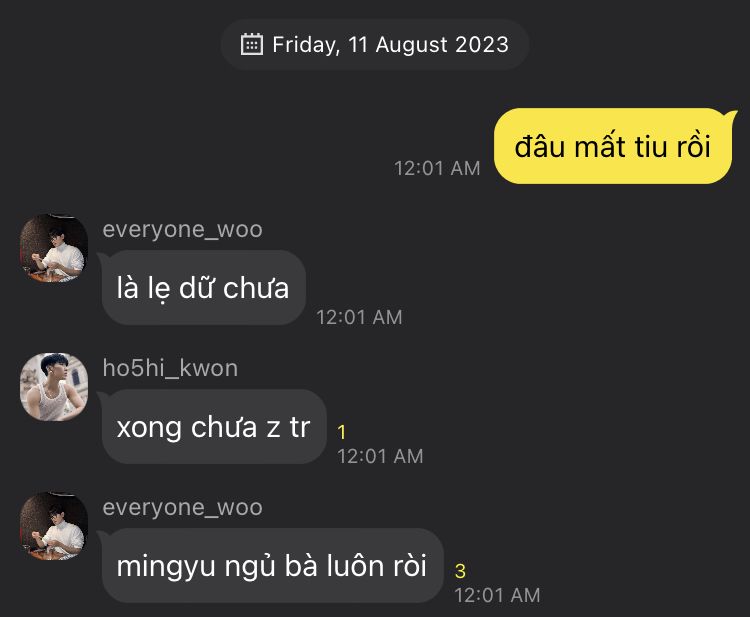Open ho5hi_kwon's profile avatar
The width and height of the screenshot is (750, 617).
click(x=54, y=387)
